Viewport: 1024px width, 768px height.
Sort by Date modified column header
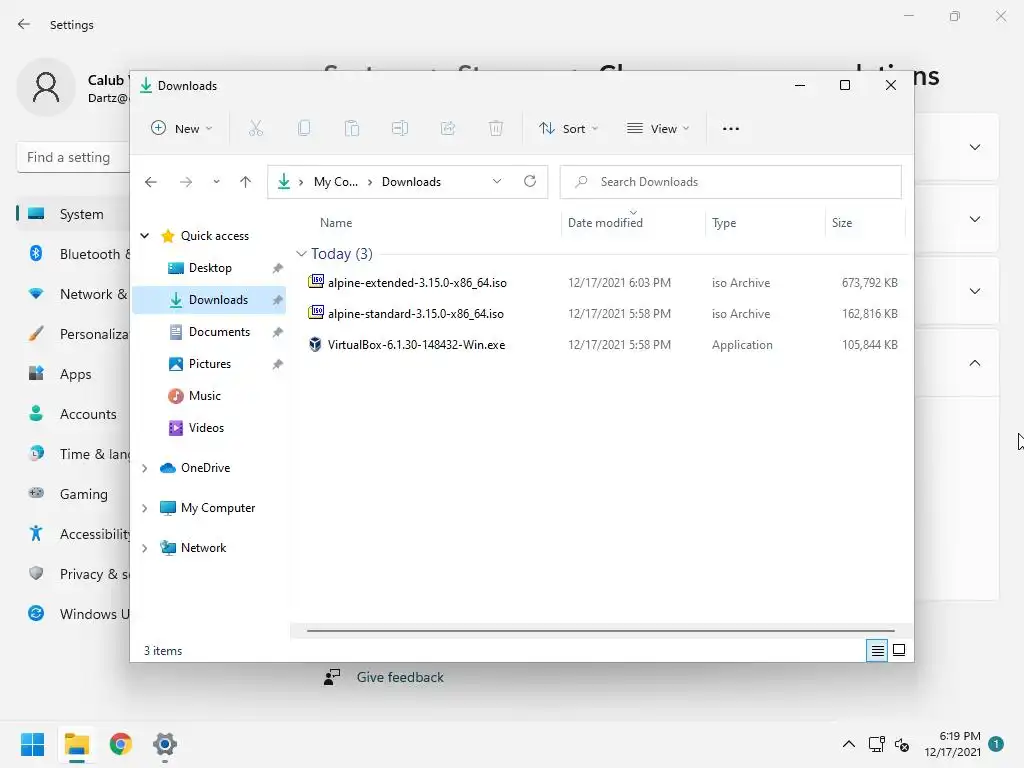click(x=633, y=223)
